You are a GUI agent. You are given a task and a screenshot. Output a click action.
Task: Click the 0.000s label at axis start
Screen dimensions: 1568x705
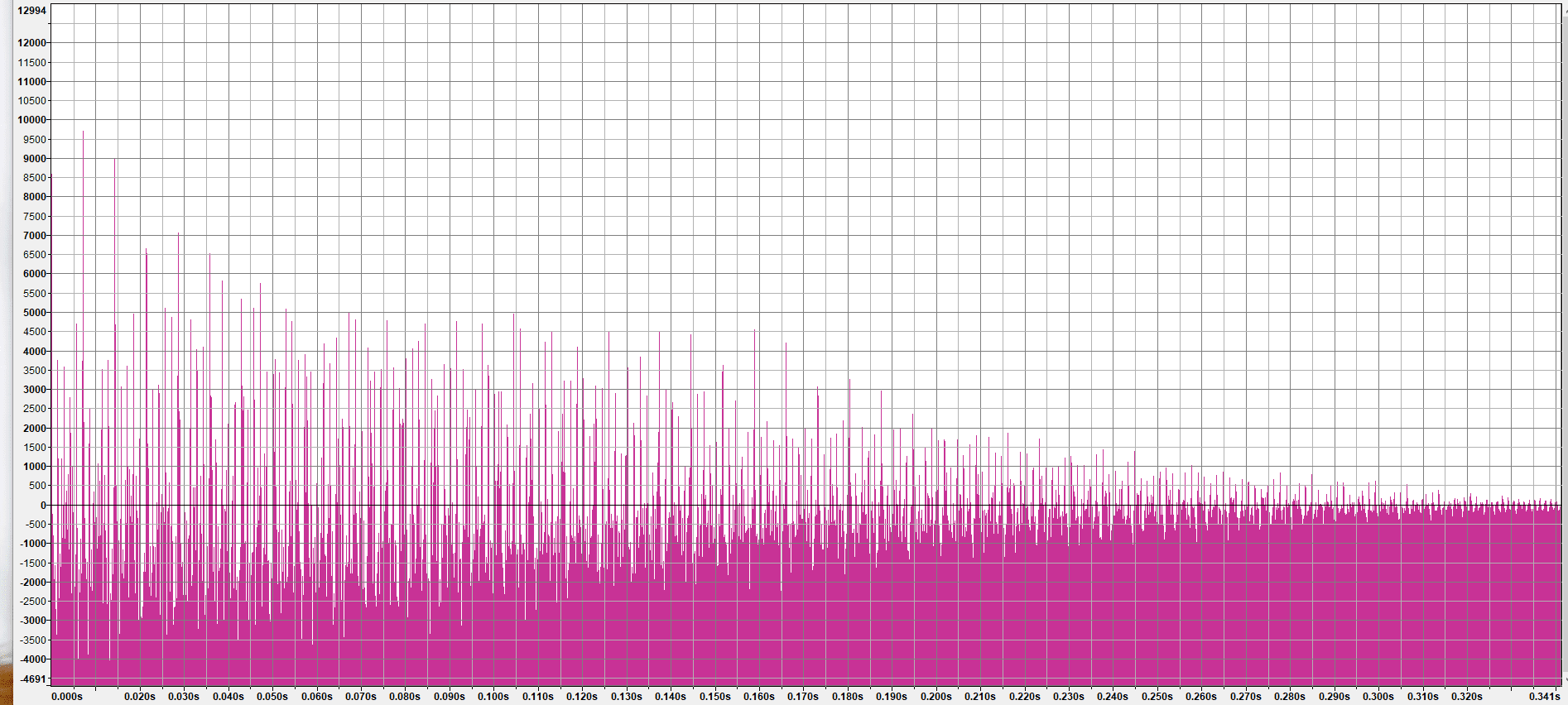tap(67, 697)
